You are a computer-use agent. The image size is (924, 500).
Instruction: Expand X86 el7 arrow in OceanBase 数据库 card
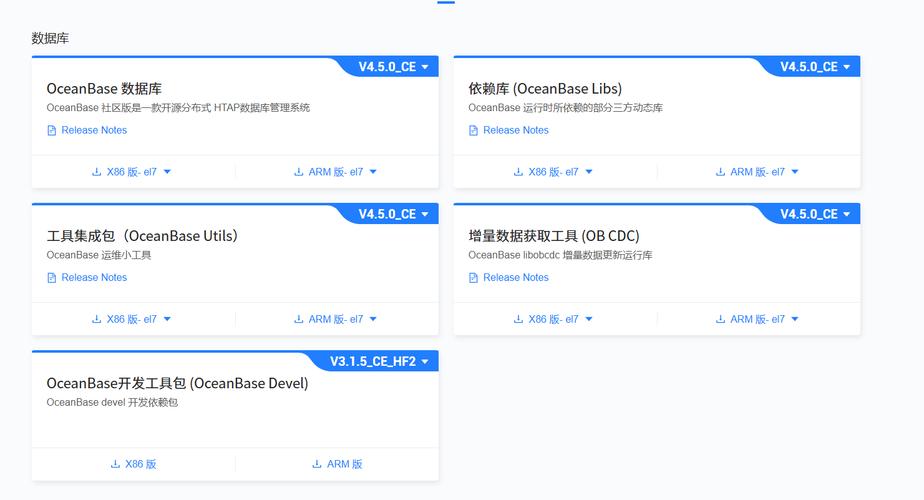[167, 172]
